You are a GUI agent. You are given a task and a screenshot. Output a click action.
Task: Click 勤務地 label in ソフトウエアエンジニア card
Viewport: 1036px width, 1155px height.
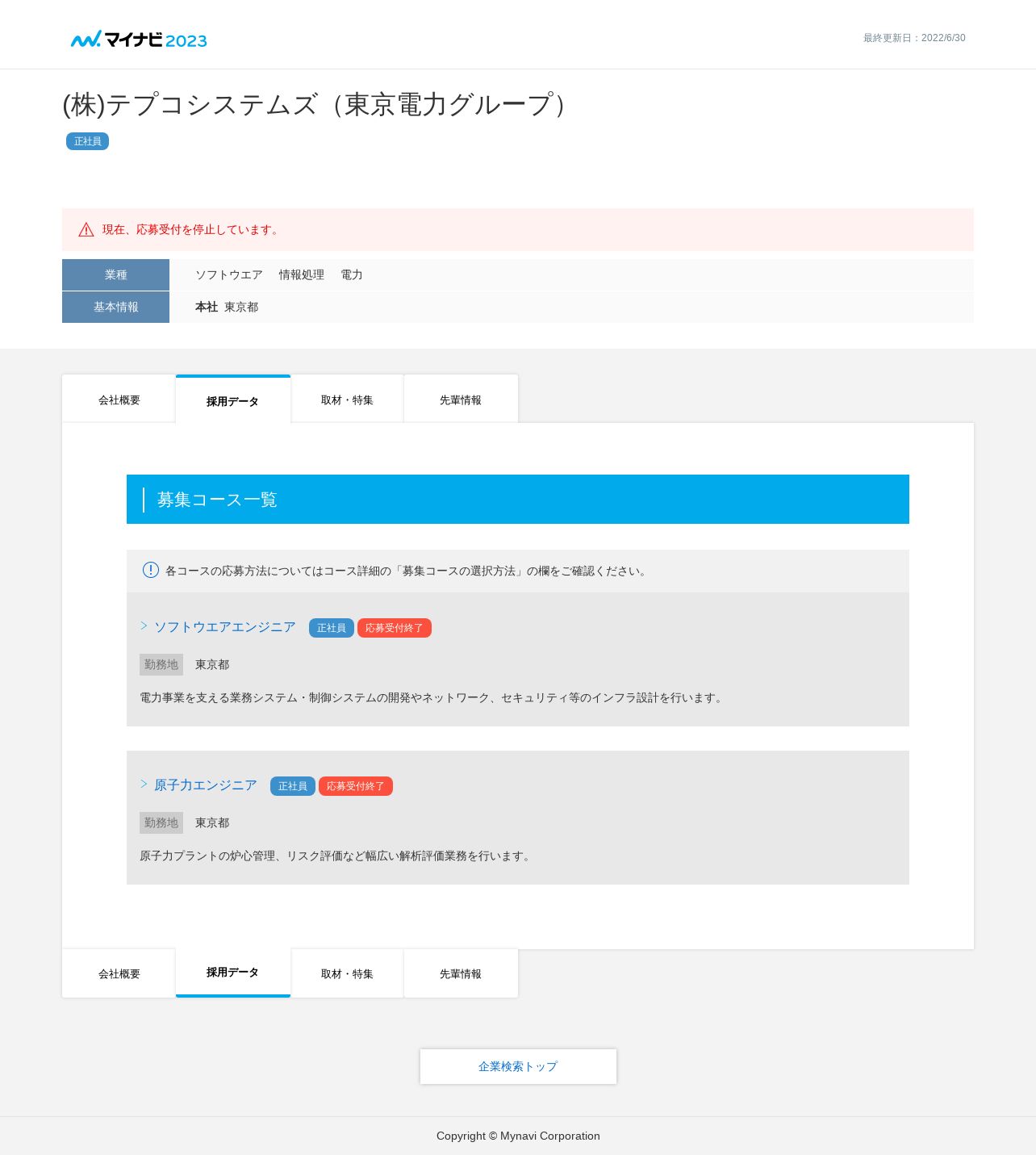(161, 664)
